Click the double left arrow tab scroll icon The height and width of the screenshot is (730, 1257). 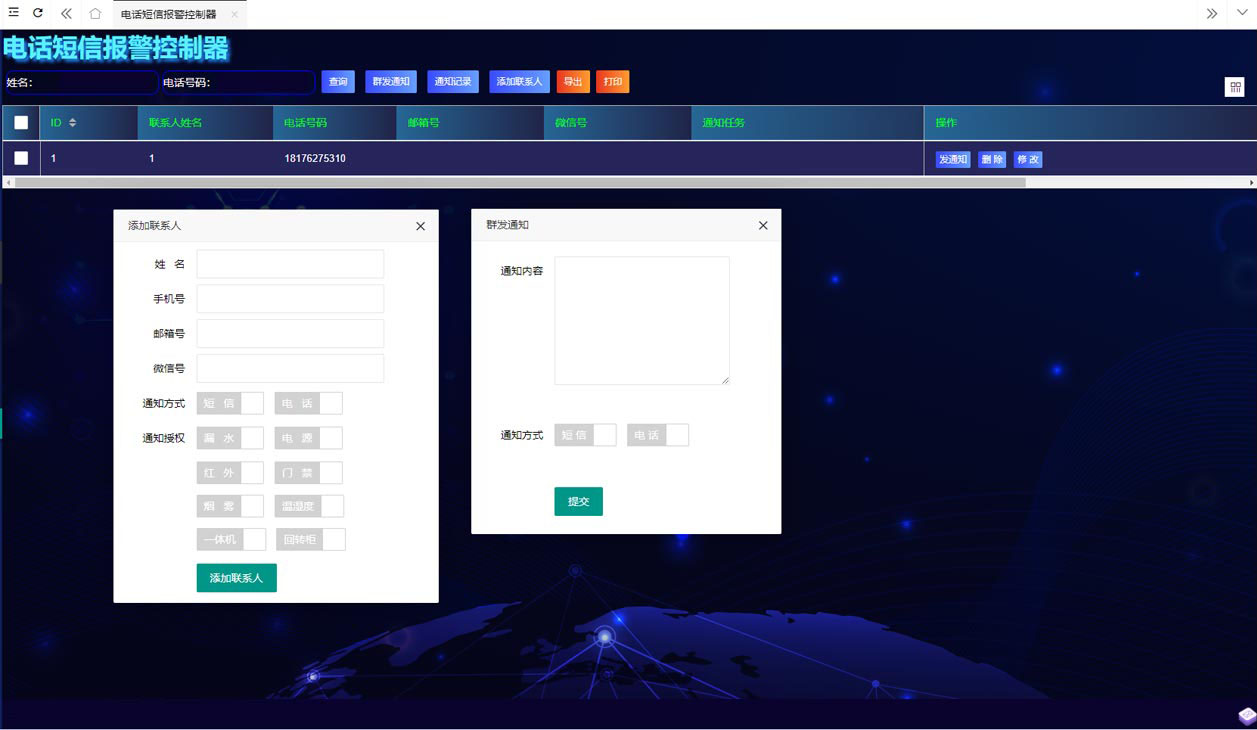coord(66,14)
